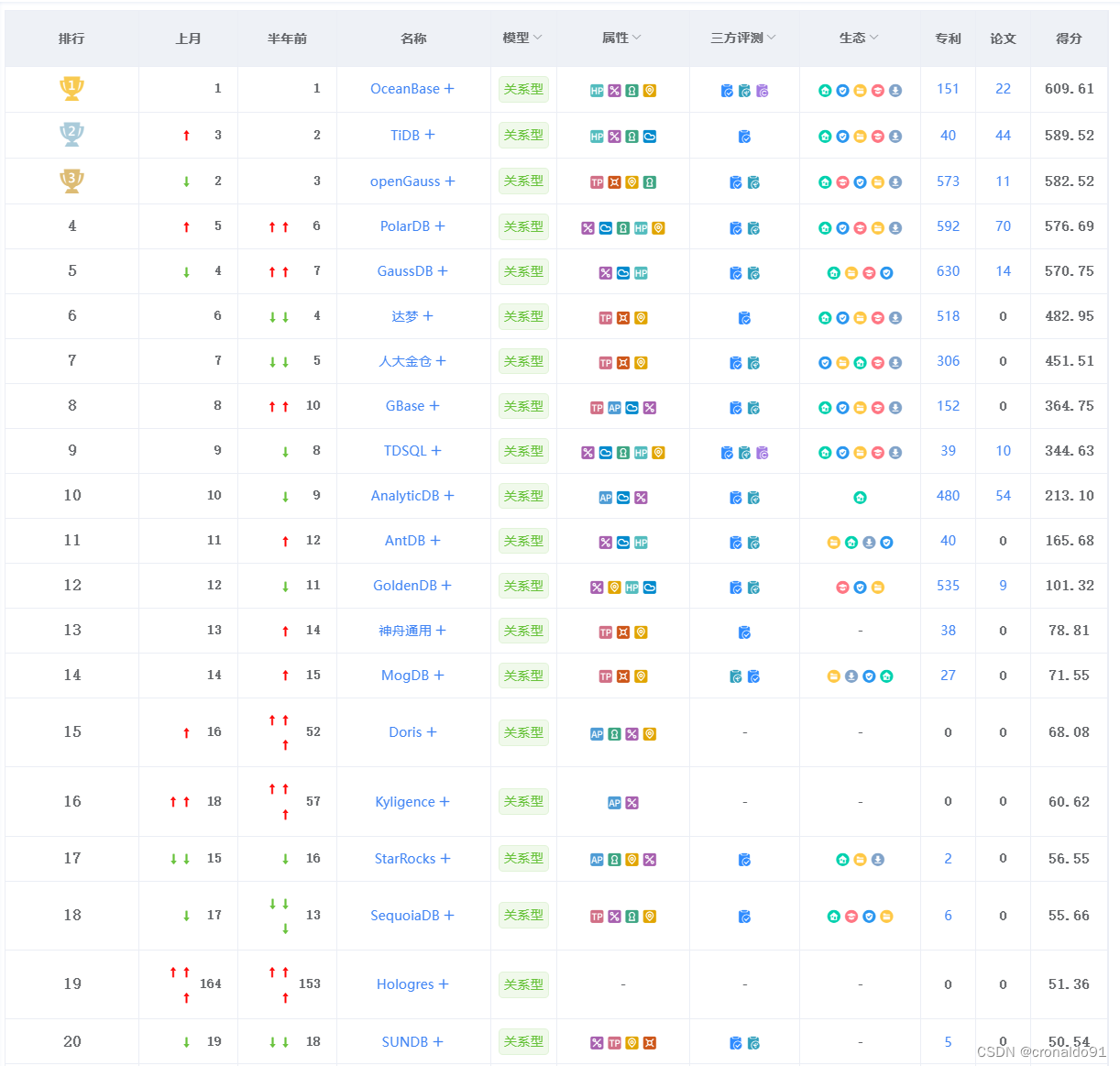The image size is (1120, 1066).
Task: Click the download ecosystem icon in OceanBase row
Action: point(895,91)
